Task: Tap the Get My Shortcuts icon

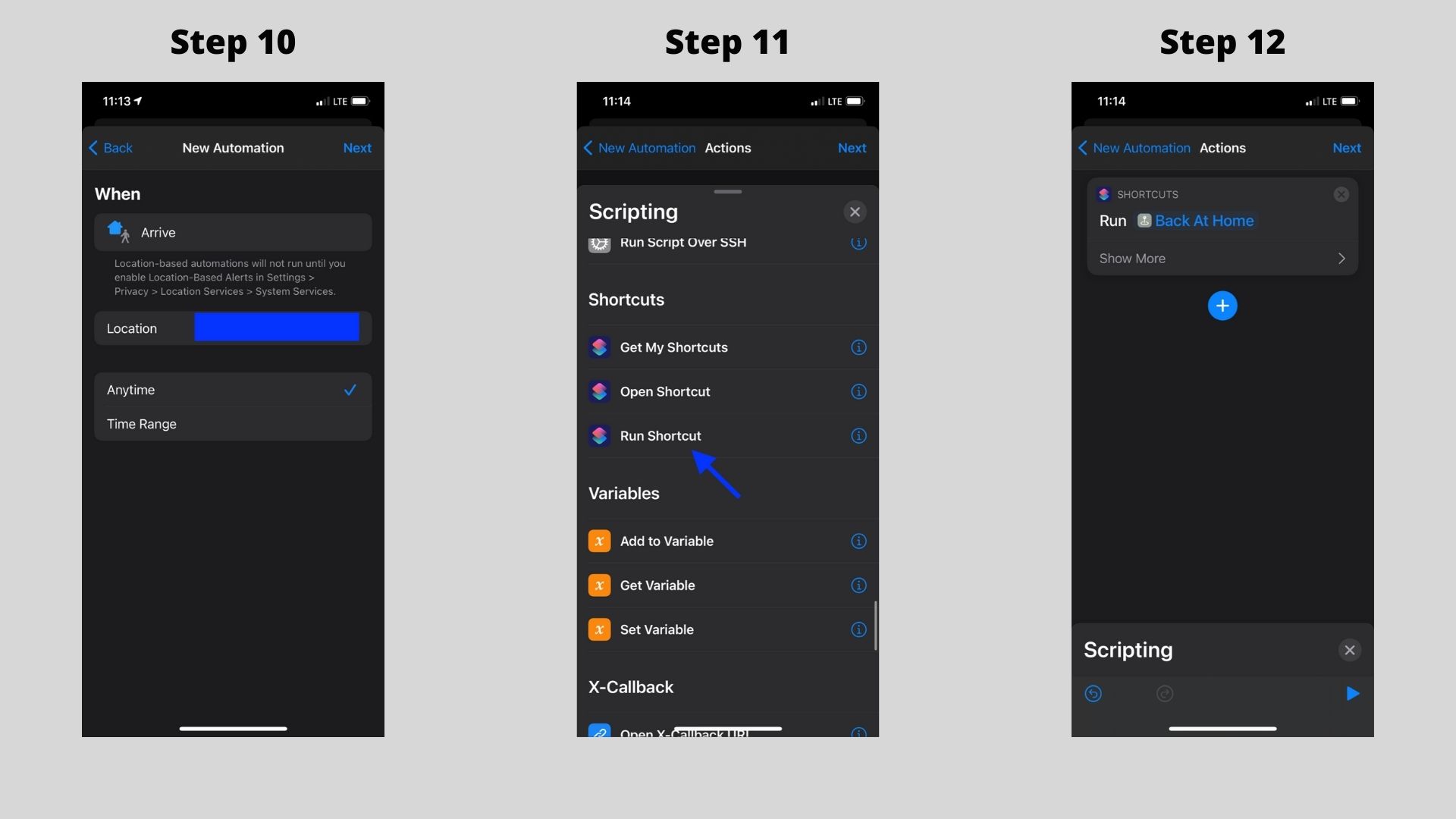Action: (599, 348)
